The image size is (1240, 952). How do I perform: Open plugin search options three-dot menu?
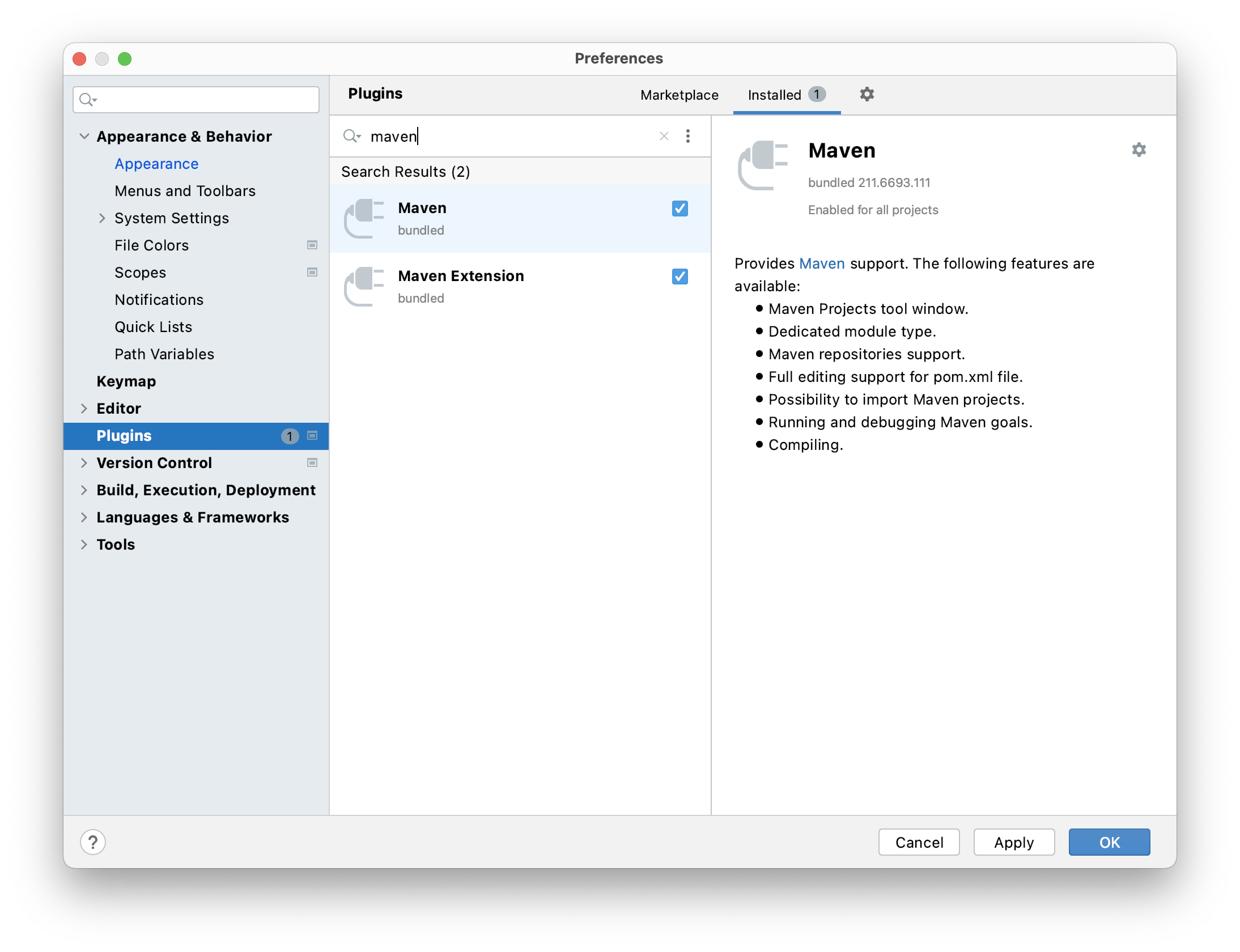pyautogui.click(x=687, y=136)
